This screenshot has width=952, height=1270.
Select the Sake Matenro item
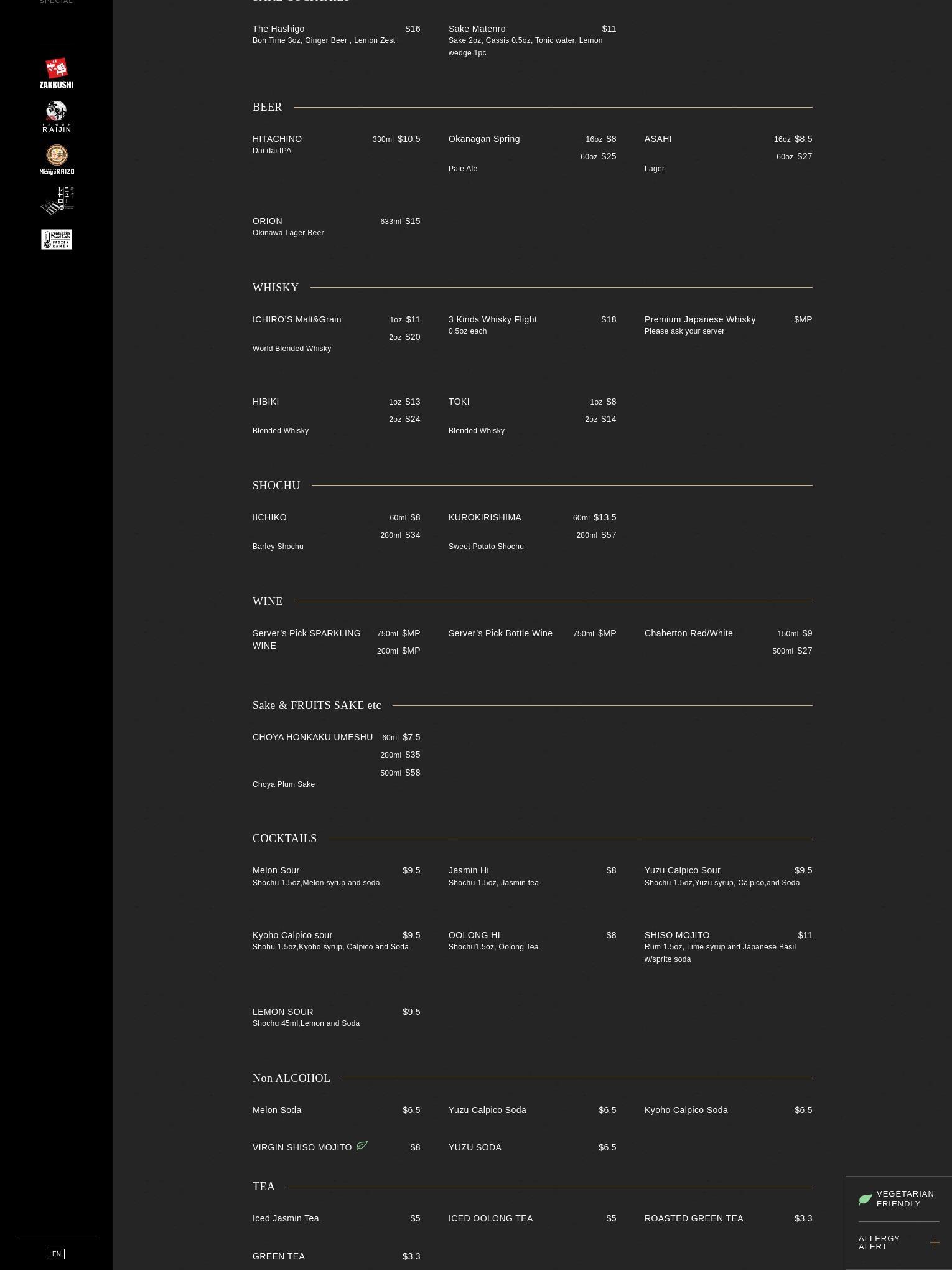pyautogui.click(x=477, y=29)
